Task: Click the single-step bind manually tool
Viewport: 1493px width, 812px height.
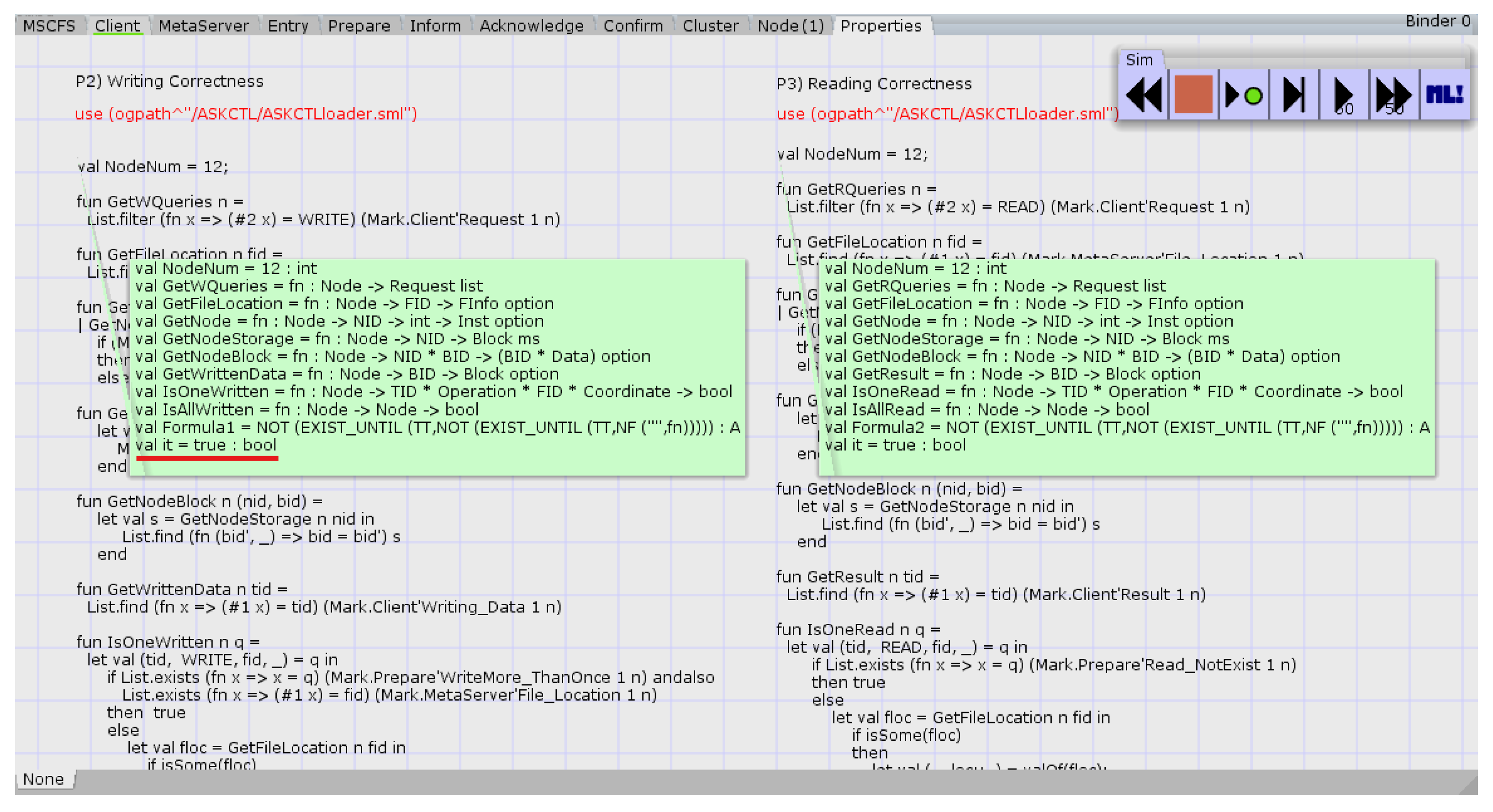Action: point(1243,95)
